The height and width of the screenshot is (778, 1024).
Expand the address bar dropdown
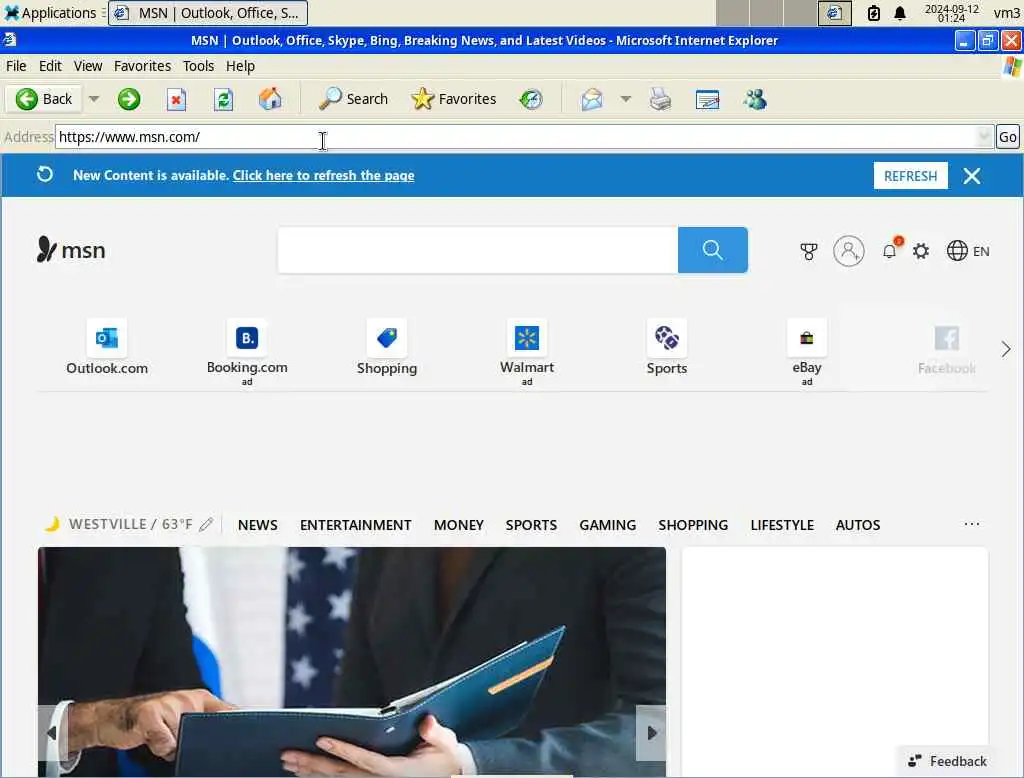click(x=984, y=137)
